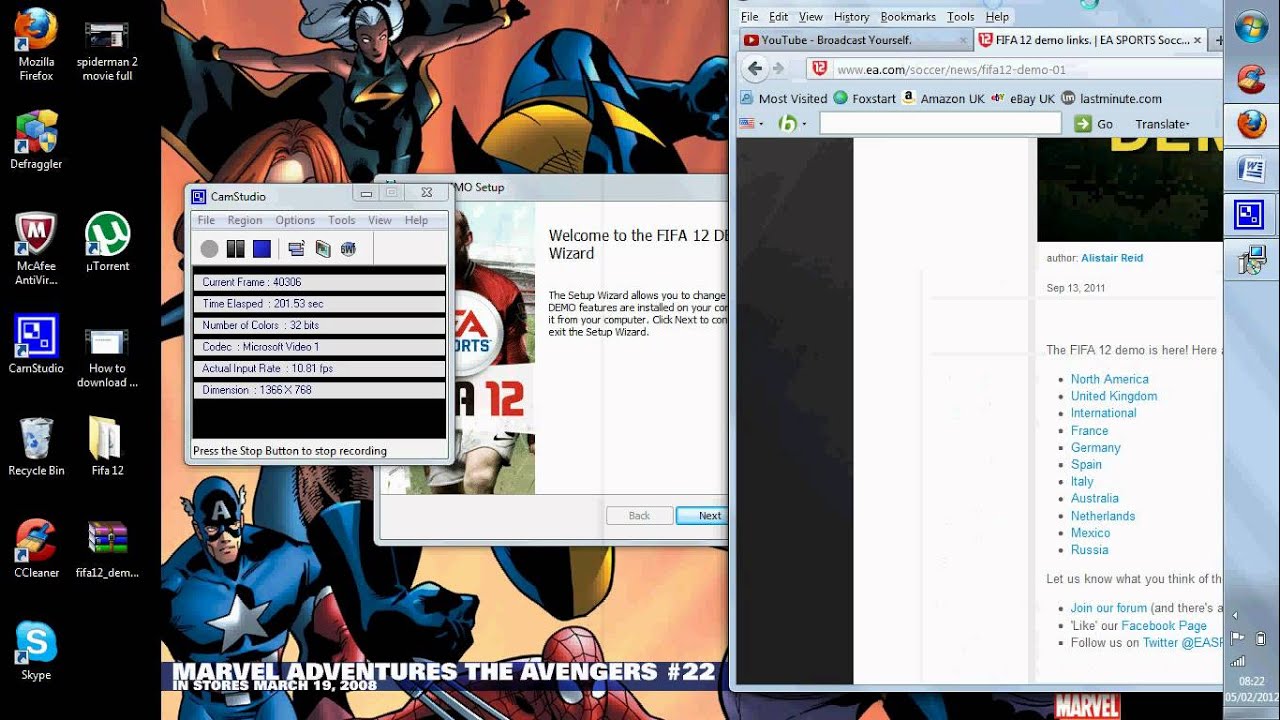Open CCleaner desktop icon
This screenshot has height=720, width=1280.
(x=36, y=548)
